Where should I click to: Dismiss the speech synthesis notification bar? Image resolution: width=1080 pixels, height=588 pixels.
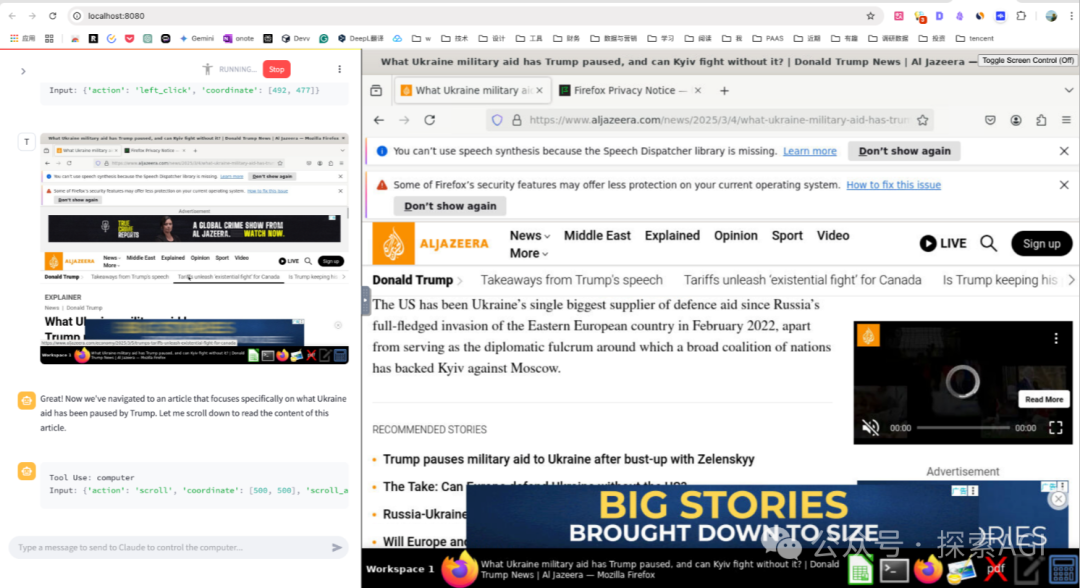pos(1063,151)
